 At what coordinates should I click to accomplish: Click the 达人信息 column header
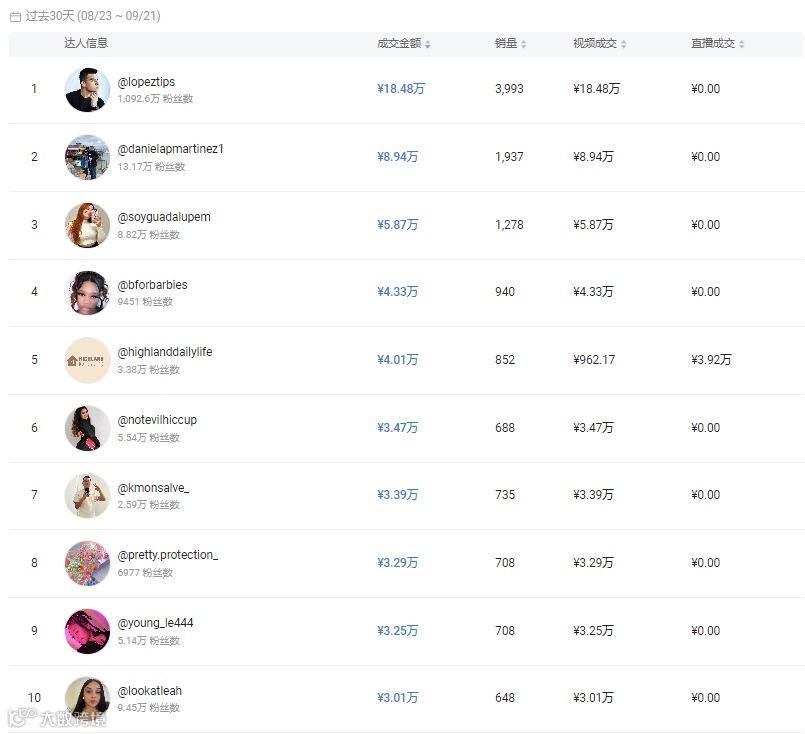[x=86, y=43]
